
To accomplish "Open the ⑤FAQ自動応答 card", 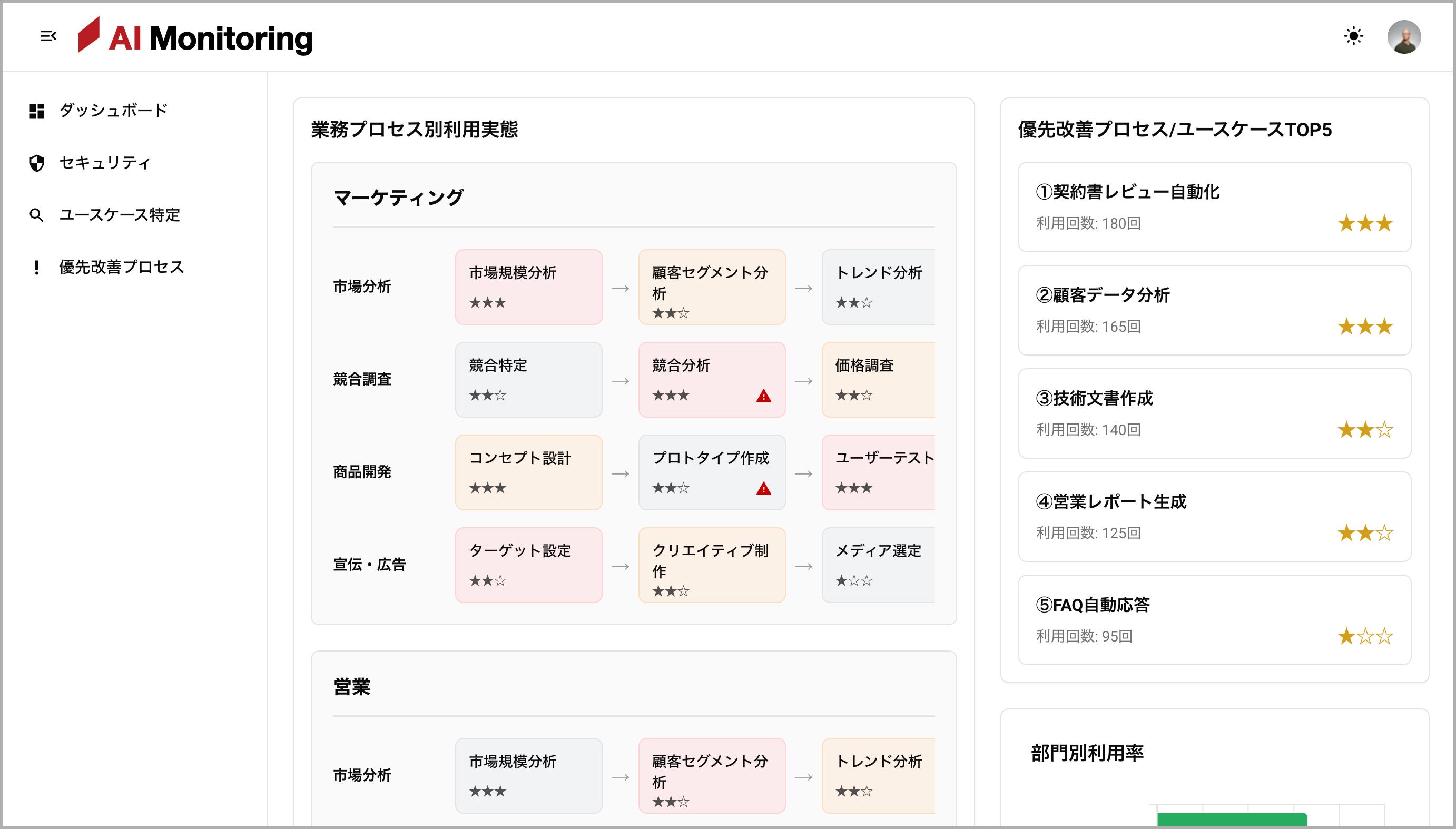I will pyautogui.click(x=1214, y=619).
